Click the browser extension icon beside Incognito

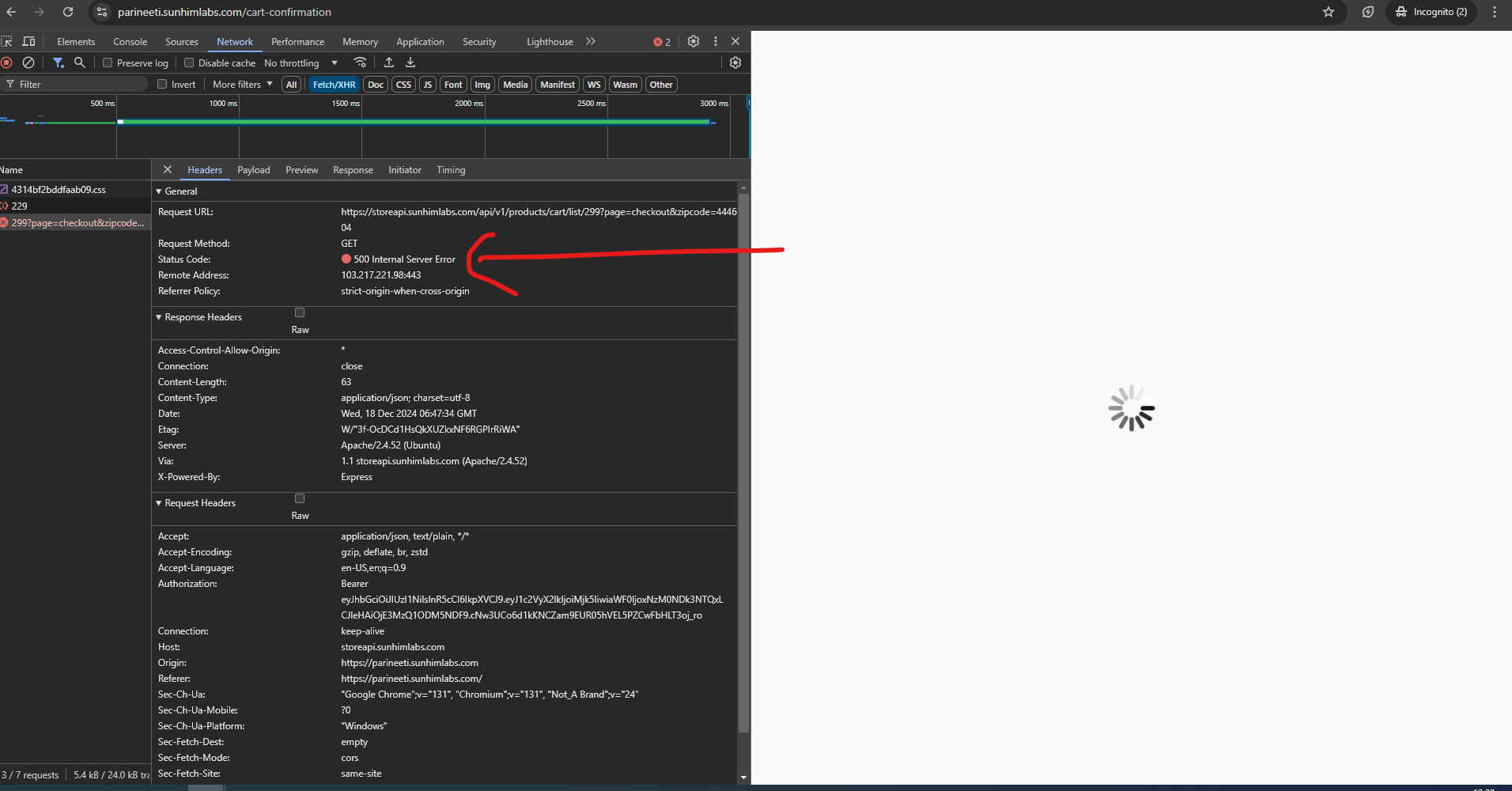click(1368, 12)
